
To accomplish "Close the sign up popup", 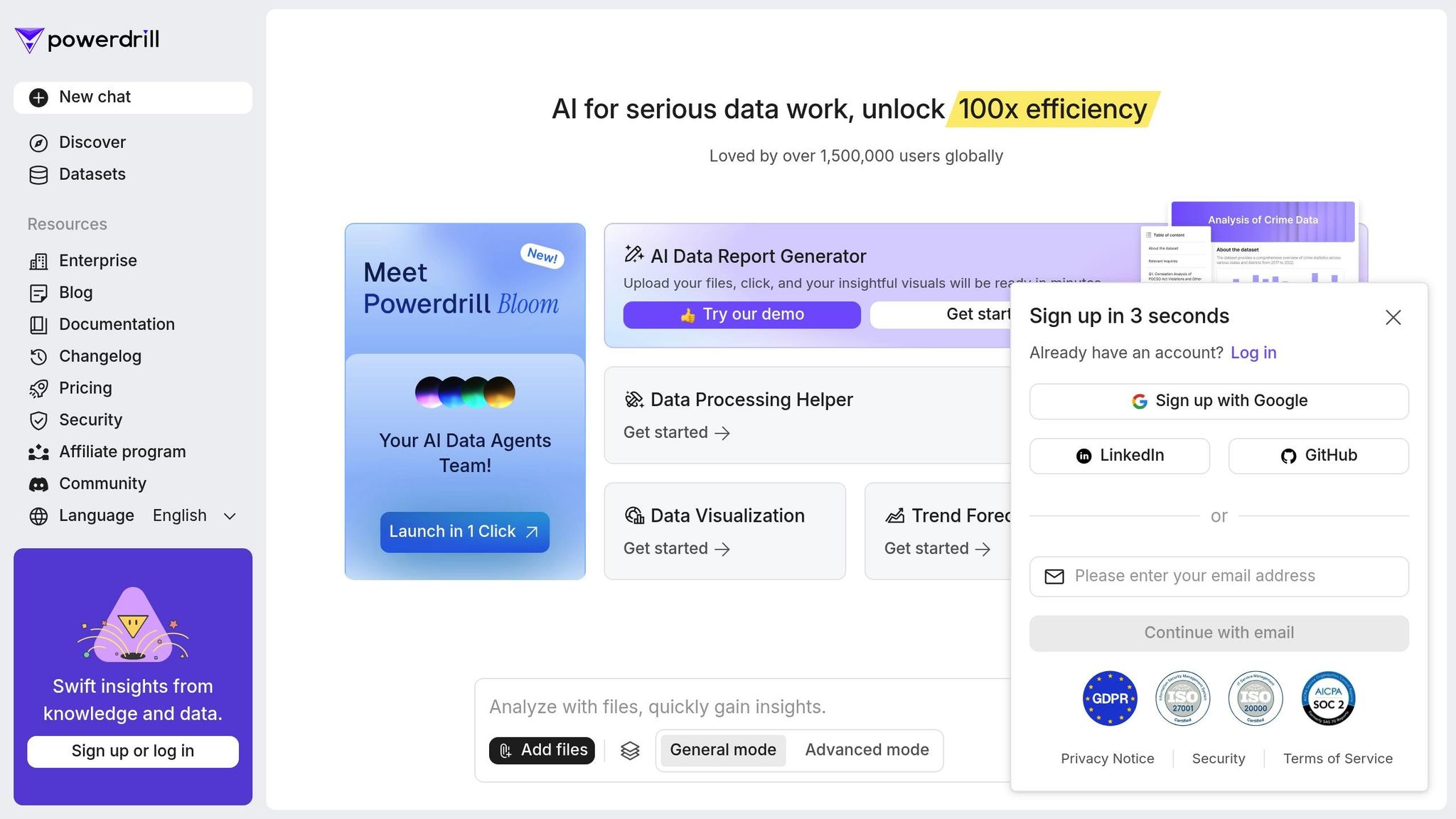I will 1393,318.
